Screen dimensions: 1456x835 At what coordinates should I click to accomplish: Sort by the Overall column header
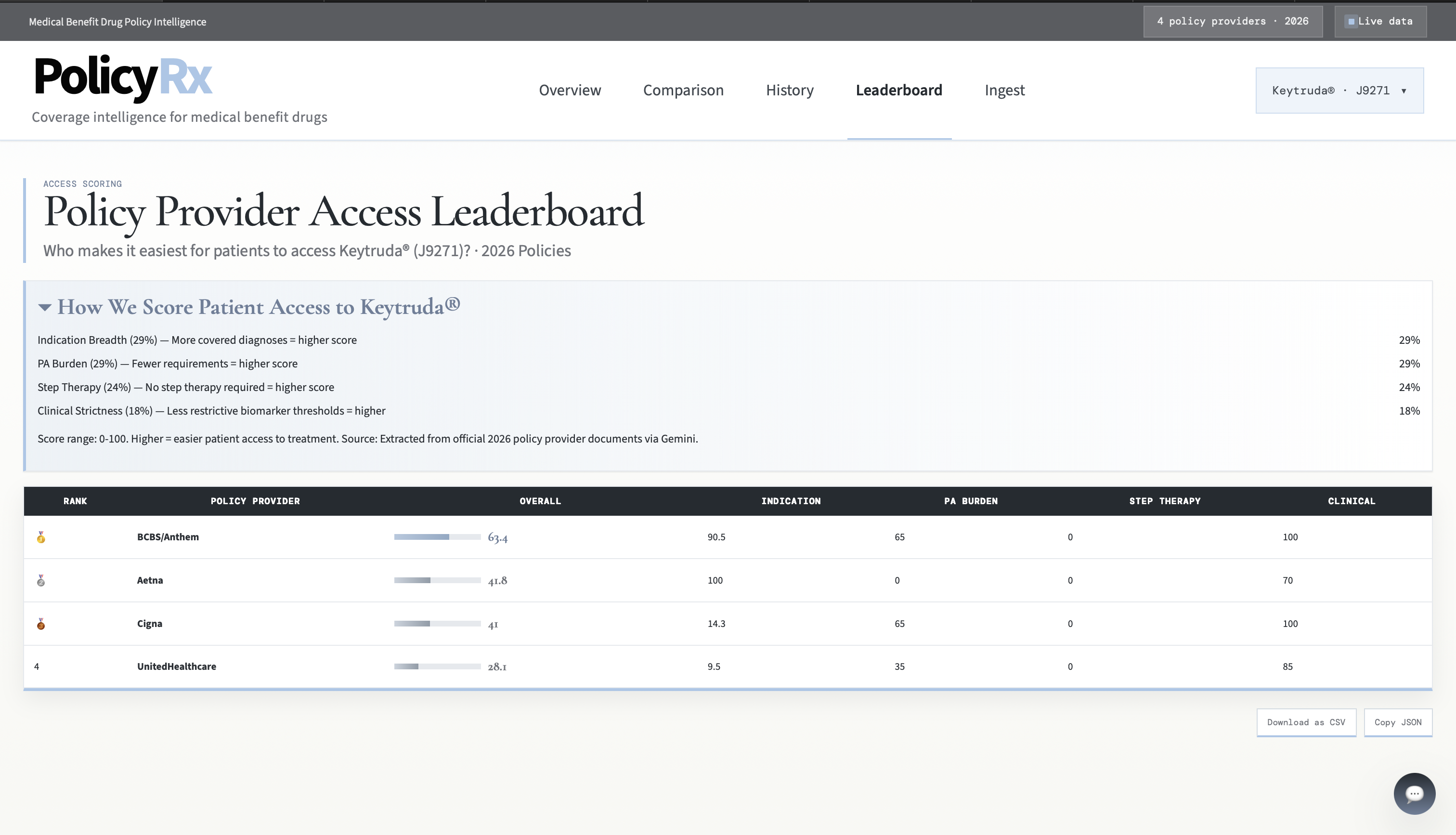pyautogui.click(x=540, y=501)
